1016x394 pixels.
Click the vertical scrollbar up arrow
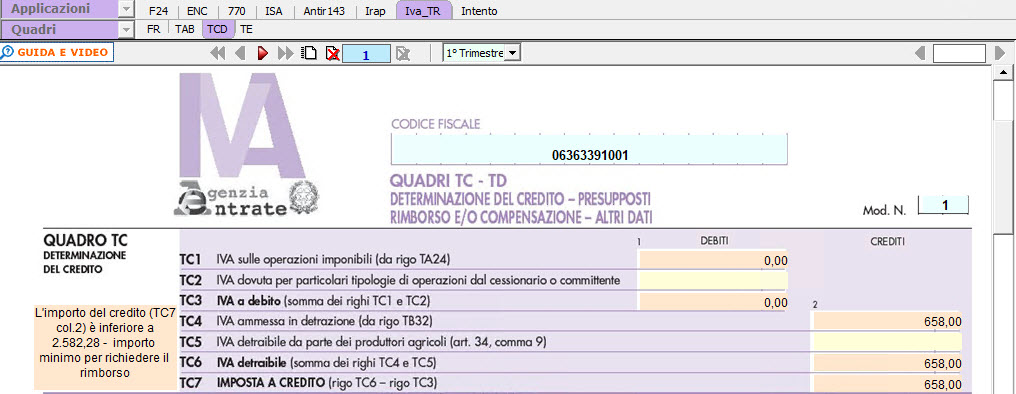tap(1004, 72)
